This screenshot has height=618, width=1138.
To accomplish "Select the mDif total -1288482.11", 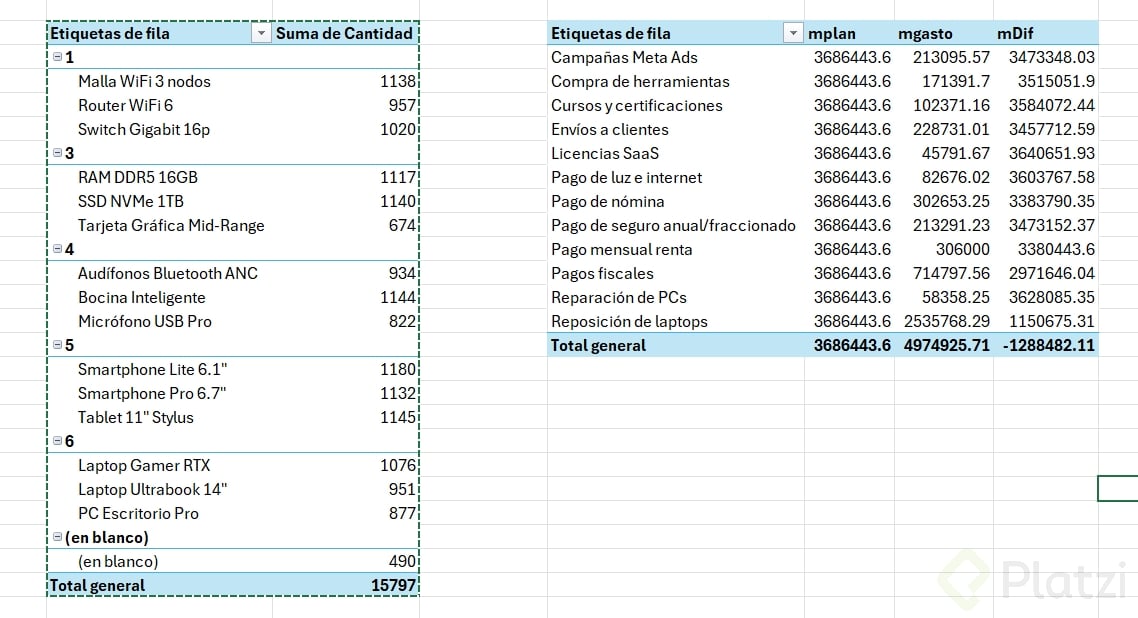I will coord(1049,345).
